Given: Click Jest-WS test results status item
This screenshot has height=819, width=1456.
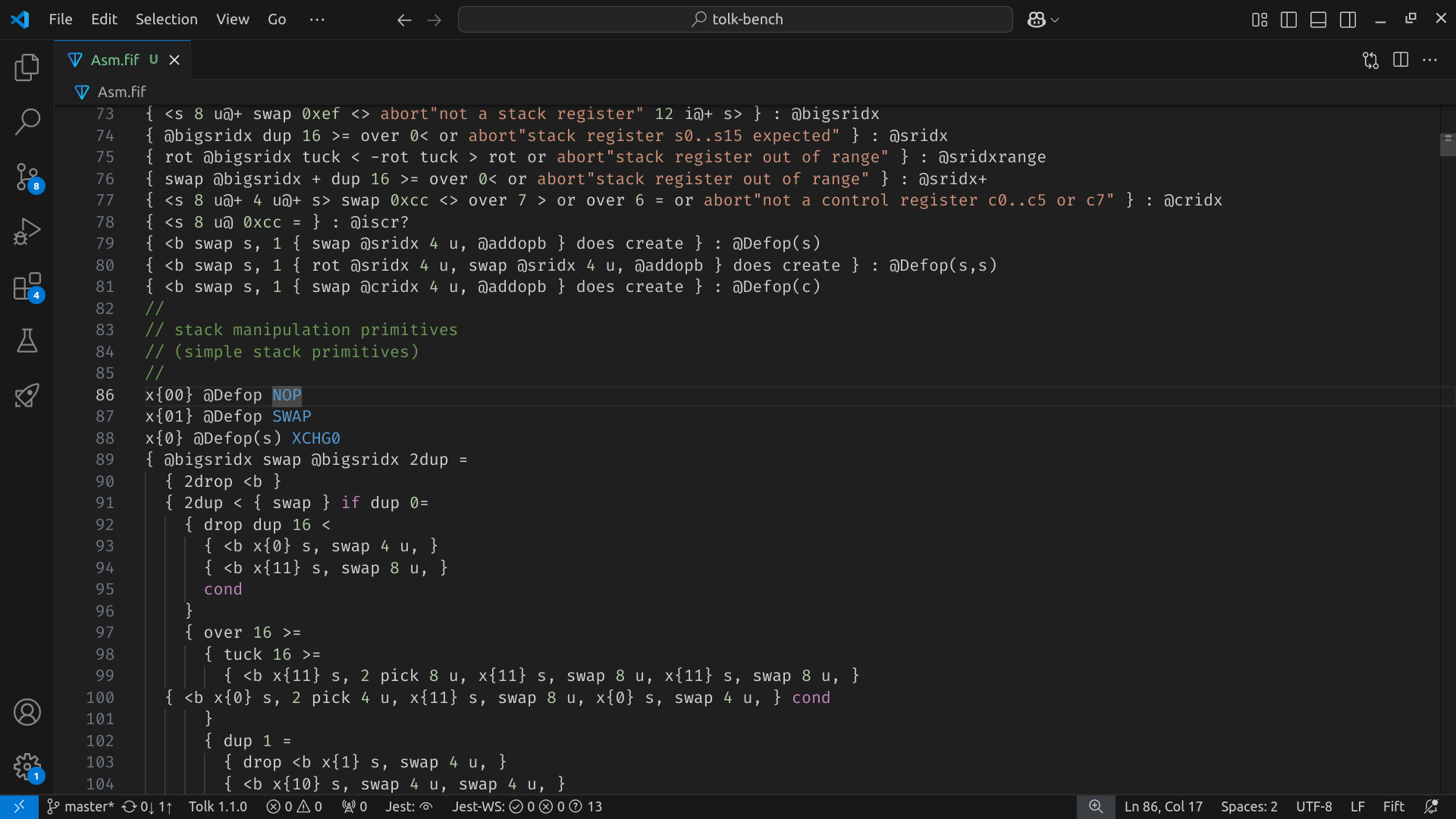Looking at the screenshot, I should 527,807.
